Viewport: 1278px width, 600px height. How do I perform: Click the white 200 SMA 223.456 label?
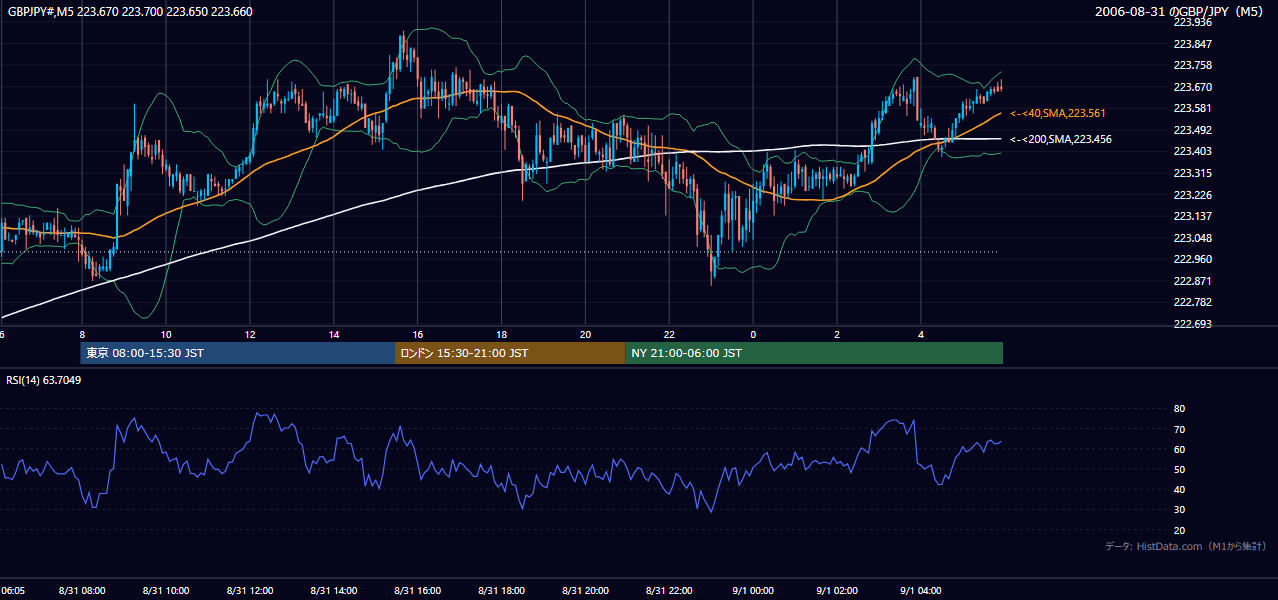[1061, 139]
